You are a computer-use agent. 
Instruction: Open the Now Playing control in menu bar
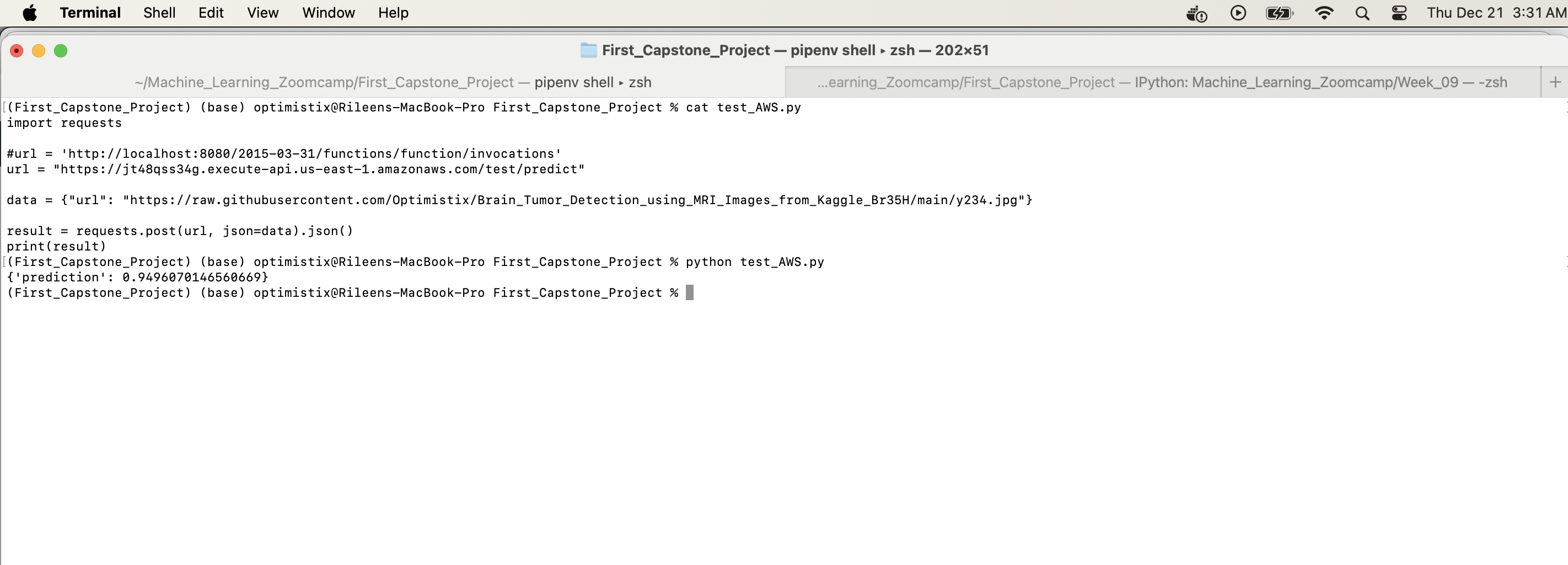coord(1238,12)
